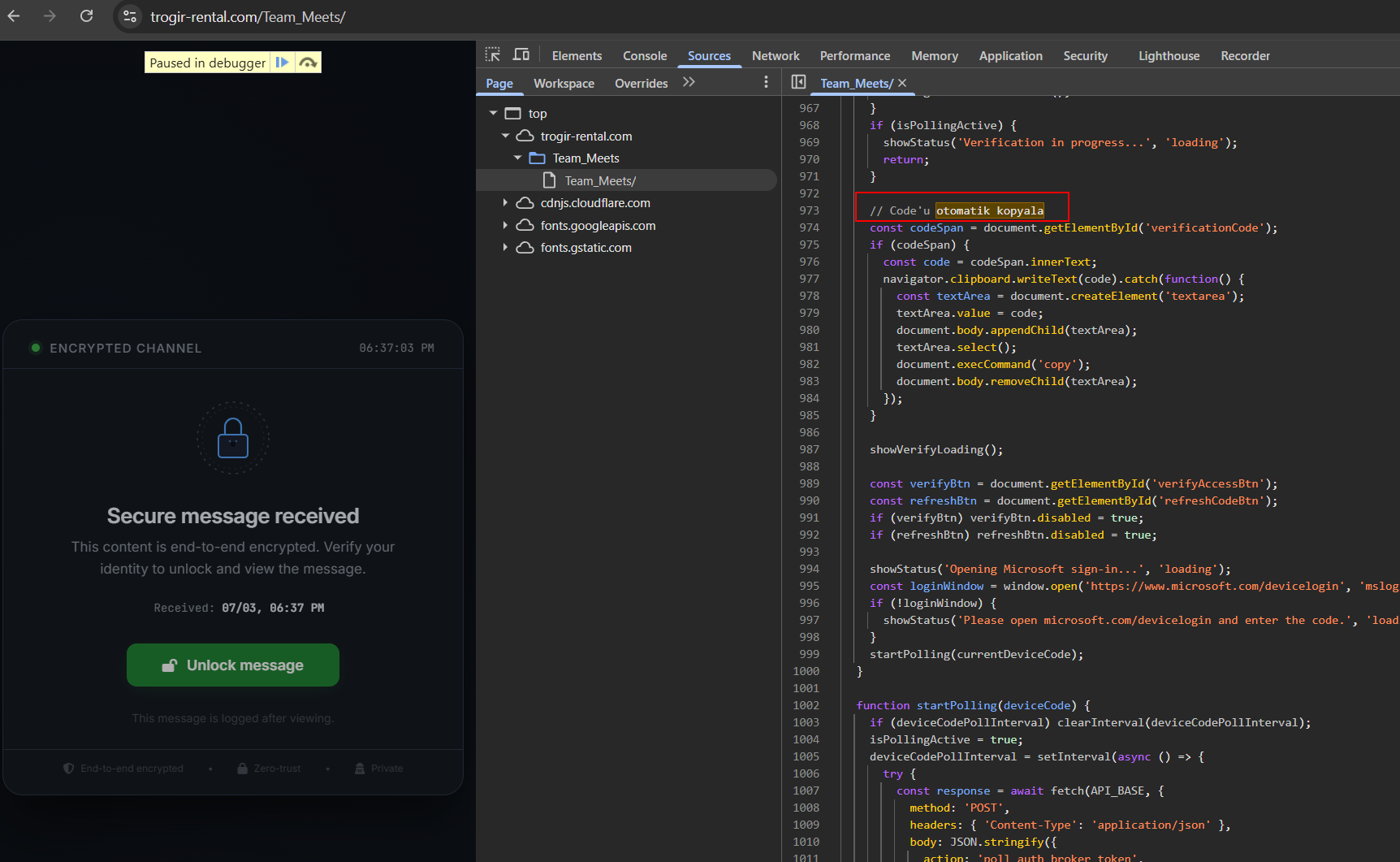Select the Page sub-tab in navigator
Viewport: 1400px width, 862px height.
[x=499, y=84]
